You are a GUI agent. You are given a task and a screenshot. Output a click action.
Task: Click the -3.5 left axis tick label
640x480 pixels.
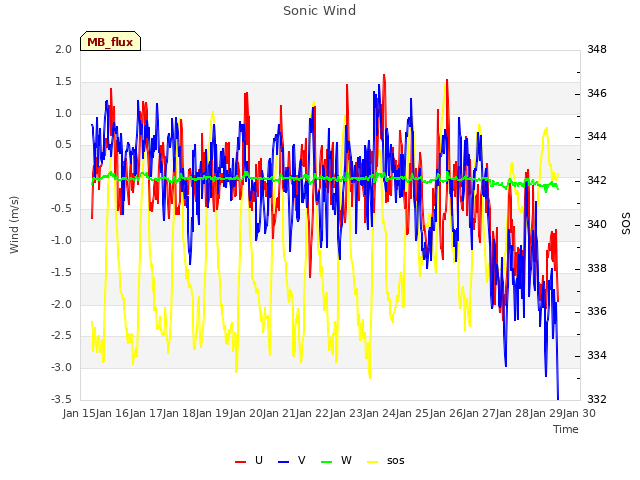[61, 399]
